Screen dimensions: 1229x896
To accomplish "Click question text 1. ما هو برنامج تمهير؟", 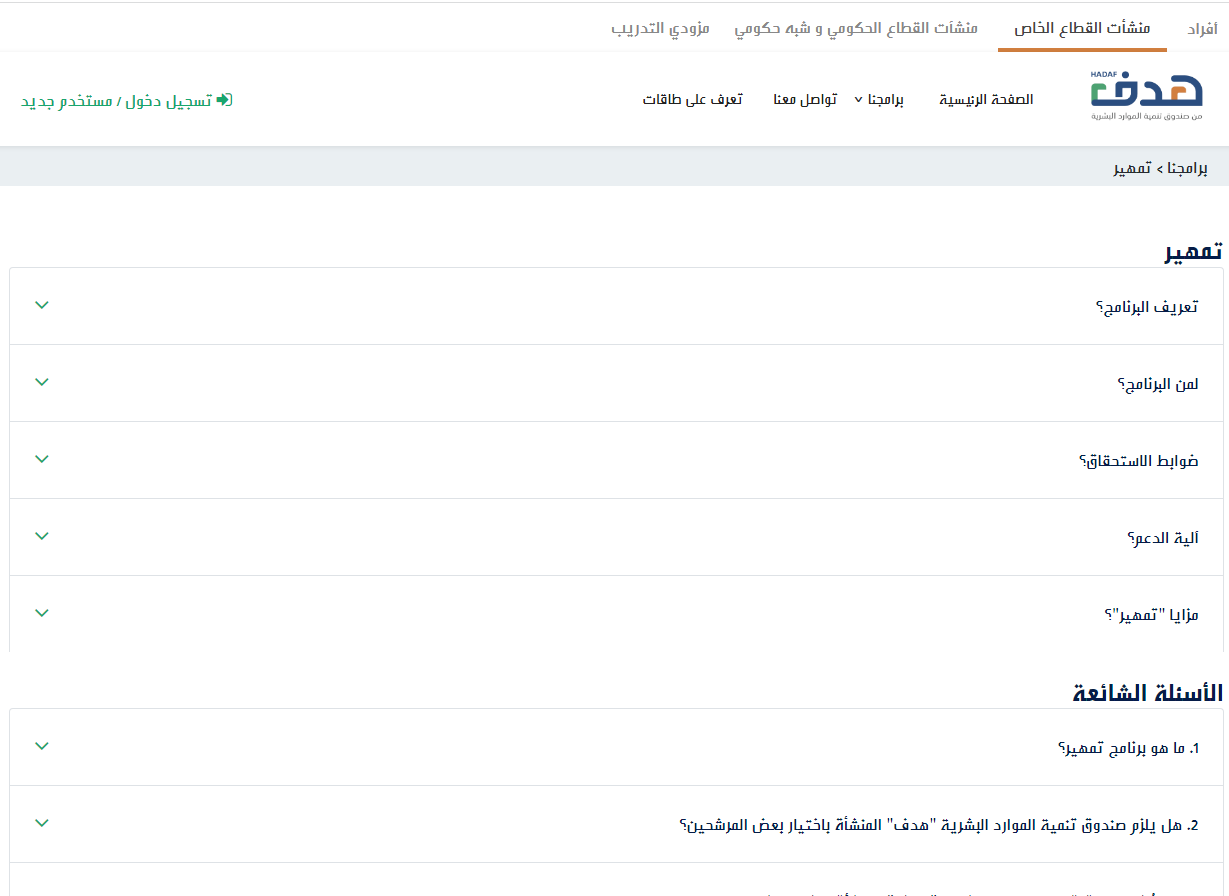I will (1128, 748).
